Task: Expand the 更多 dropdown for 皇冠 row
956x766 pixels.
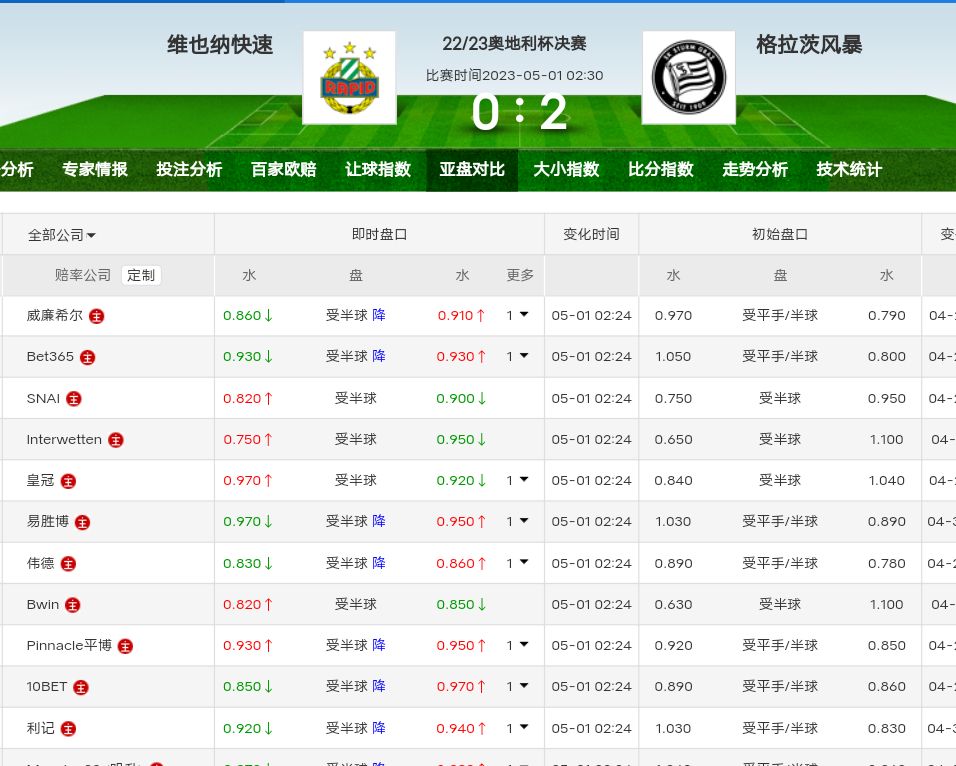Action: [x=517, y=480]
